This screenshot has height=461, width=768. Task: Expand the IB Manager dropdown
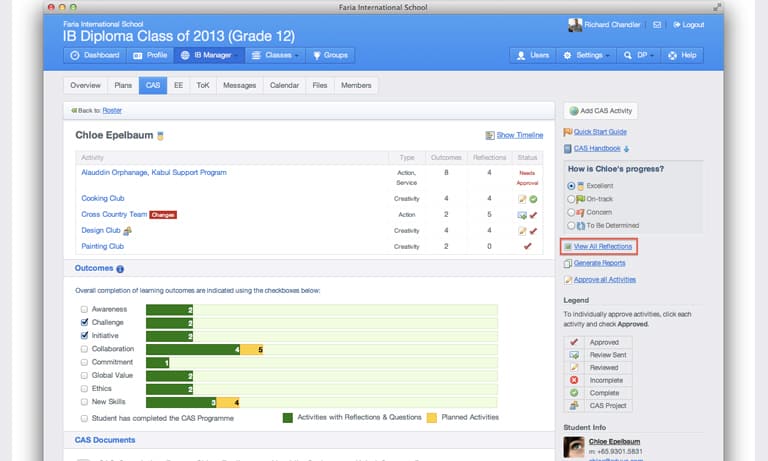pyautogui.click(x=209, y=55)
